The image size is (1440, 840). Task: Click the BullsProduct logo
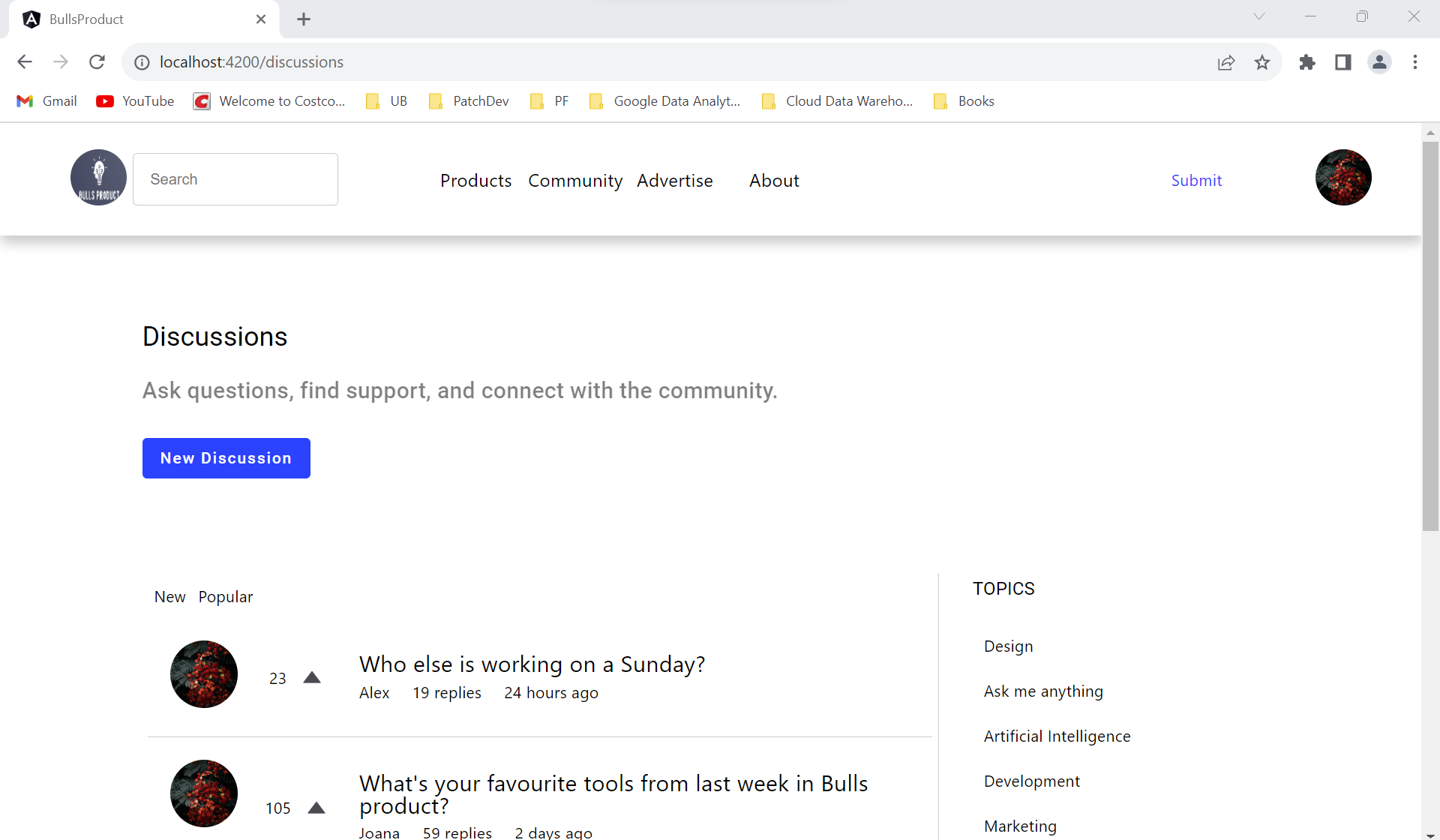pyautogui.click(x=97, y=178)
